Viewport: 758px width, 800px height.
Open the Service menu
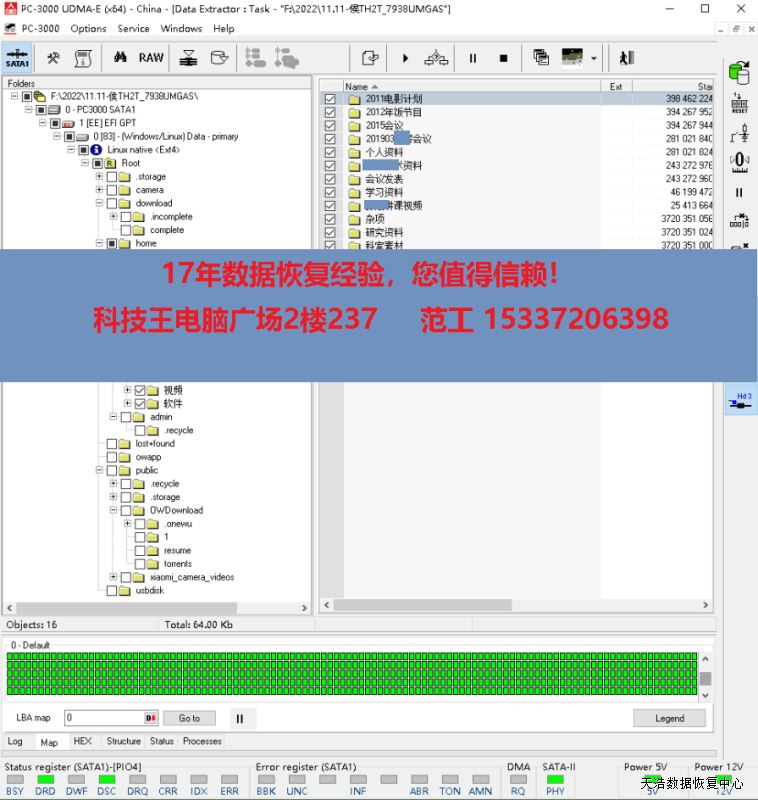pyautogui.click(x=133, y=29)
